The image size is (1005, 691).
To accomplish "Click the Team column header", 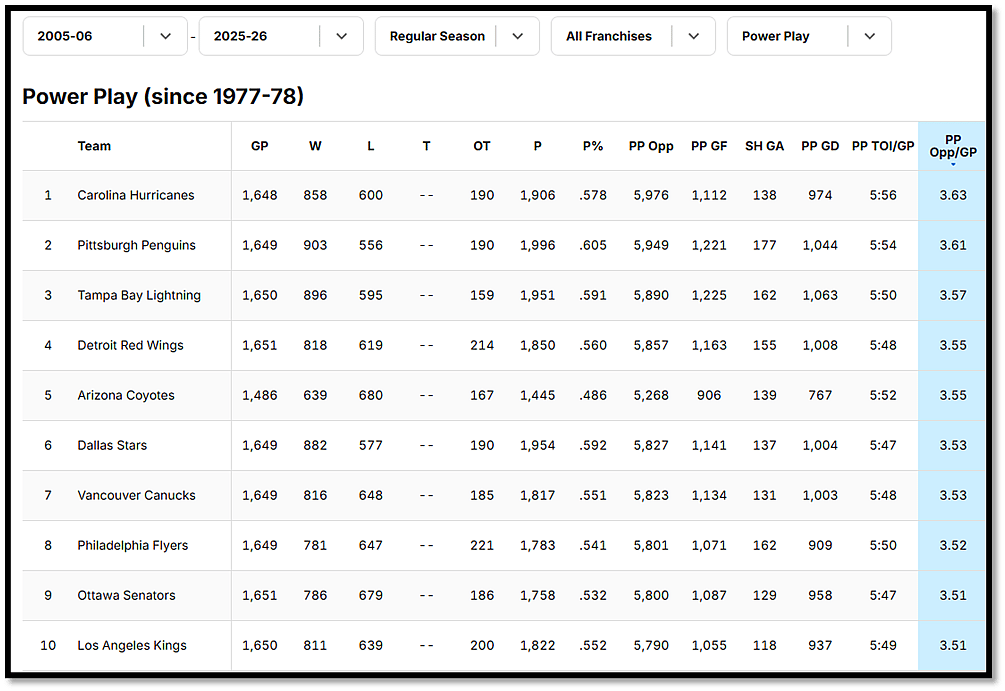I will coord(94,146).
